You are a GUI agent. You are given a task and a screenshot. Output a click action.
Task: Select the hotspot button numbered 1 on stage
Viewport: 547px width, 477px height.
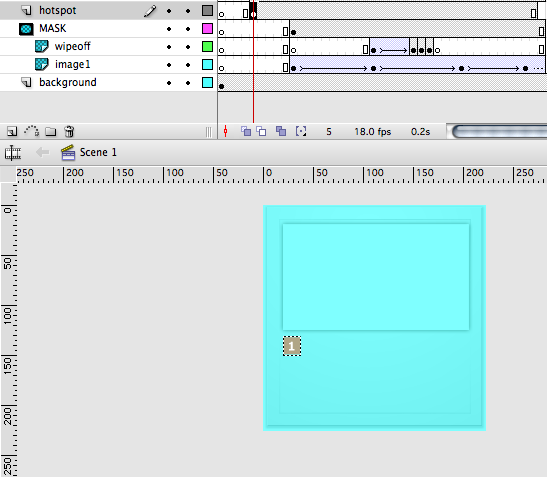pyautogui.click(x=292, y=346)
